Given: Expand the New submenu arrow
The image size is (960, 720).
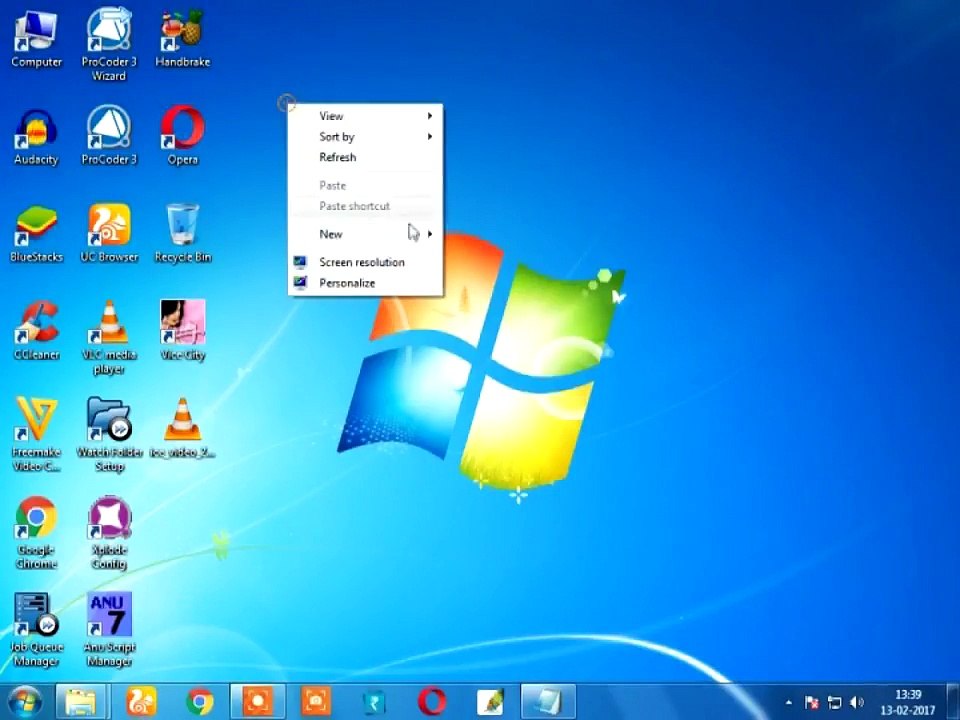Looking at the screenshot, I should 430,234.
